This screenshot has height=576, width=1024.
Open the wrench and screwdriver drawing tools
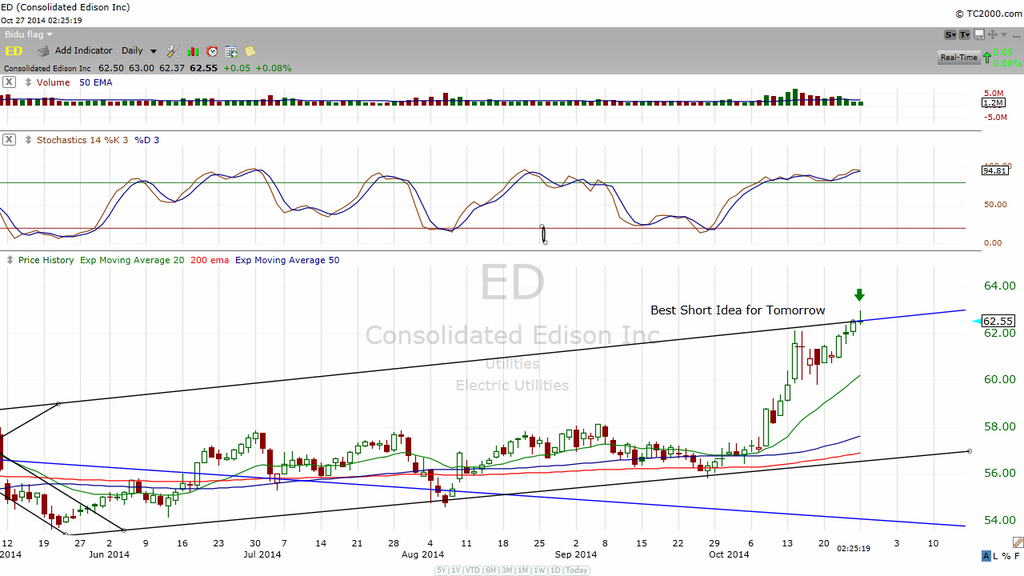pyautogui.click(x=173, y=51)
